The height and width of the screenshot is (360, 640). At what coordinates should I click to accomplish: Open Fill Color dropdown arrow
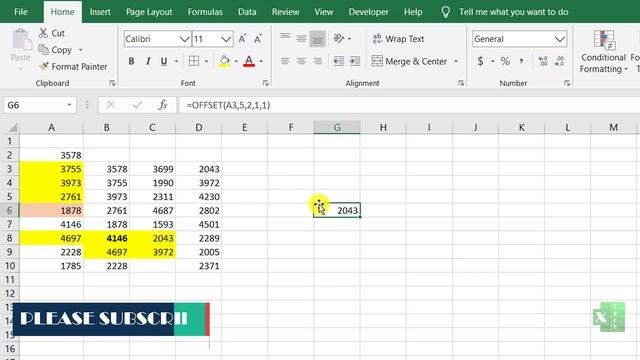click(236, 61)
